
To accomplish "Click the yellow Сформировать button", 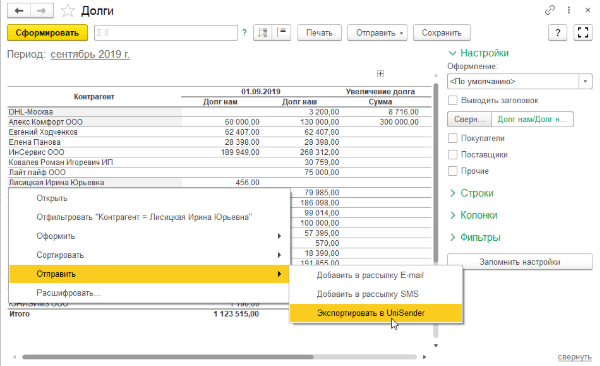I will coord(47,33).
